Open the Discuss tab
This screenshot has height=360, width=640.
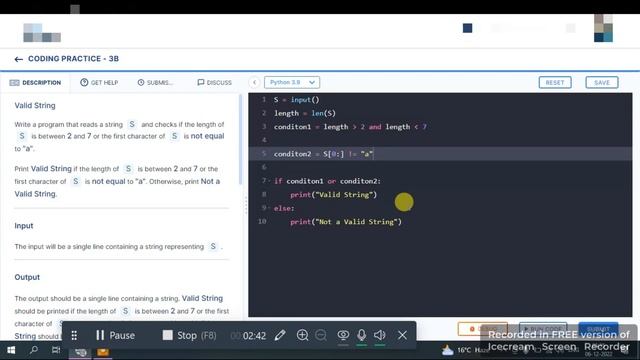coord(214,82)
